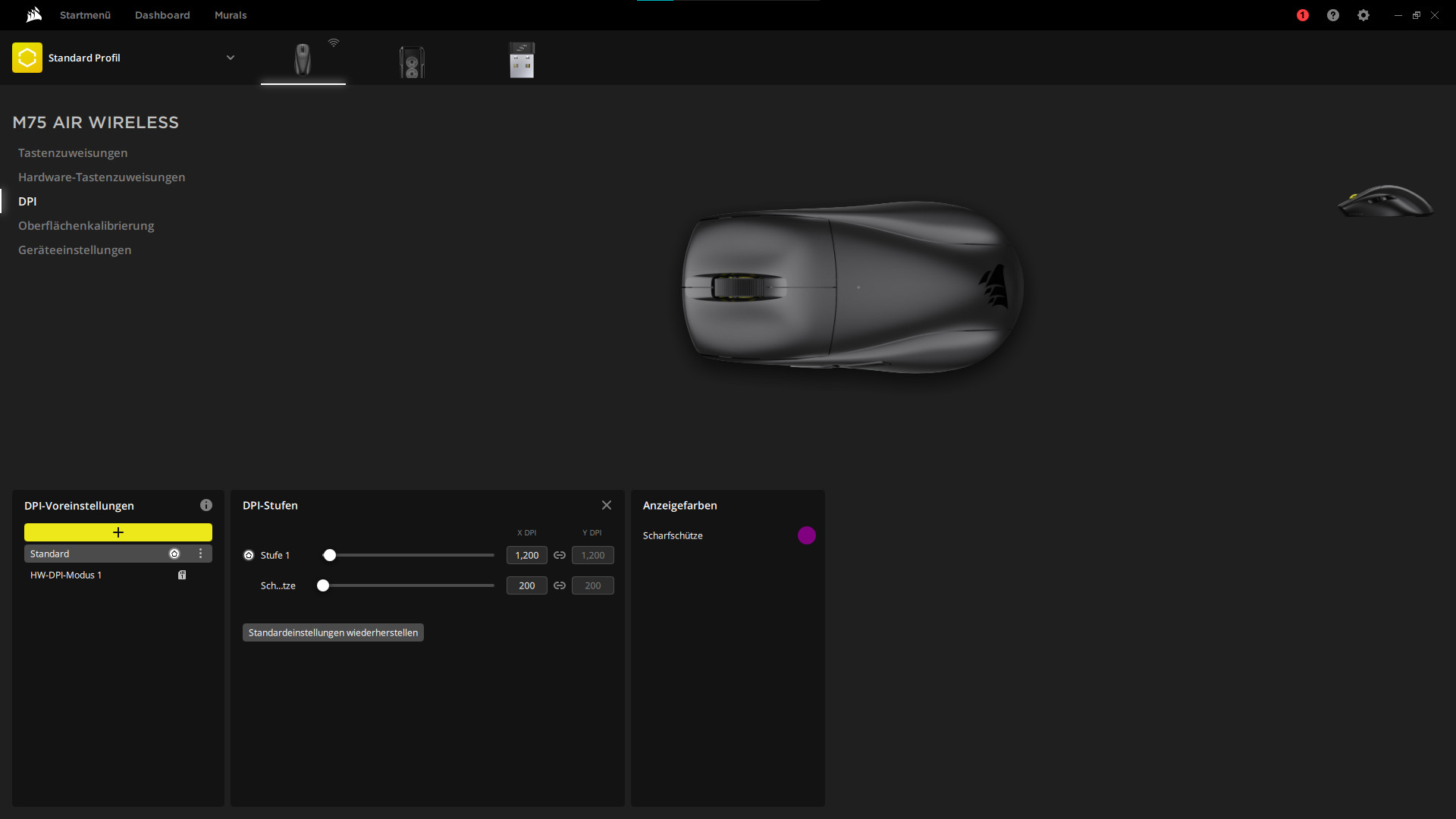Click the purple Scharfschütze color swatch
The width and height of the screenshot is (1456, 819).
pos(807,535)
